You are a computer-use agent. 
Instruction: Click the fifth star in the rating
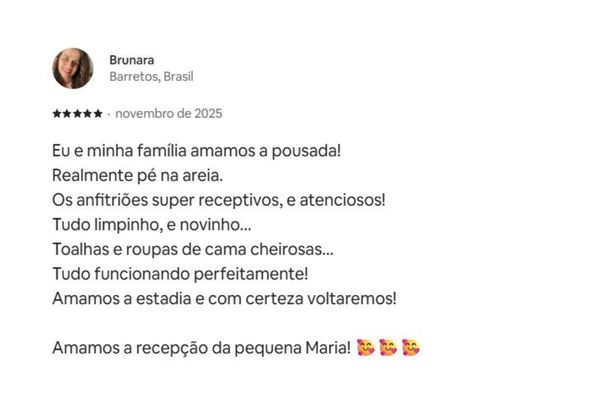coord(98,114)
